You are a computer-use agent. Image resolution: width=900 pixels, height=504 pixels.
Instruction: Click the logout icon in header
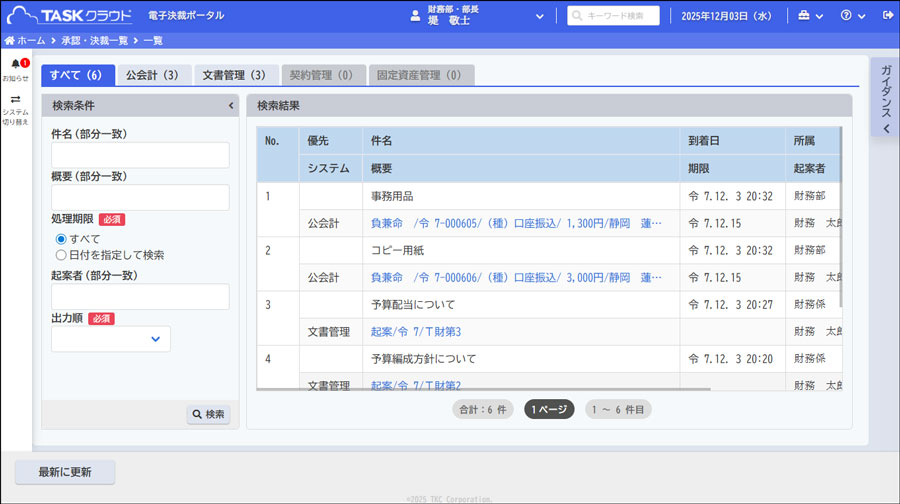coord(888,16)
